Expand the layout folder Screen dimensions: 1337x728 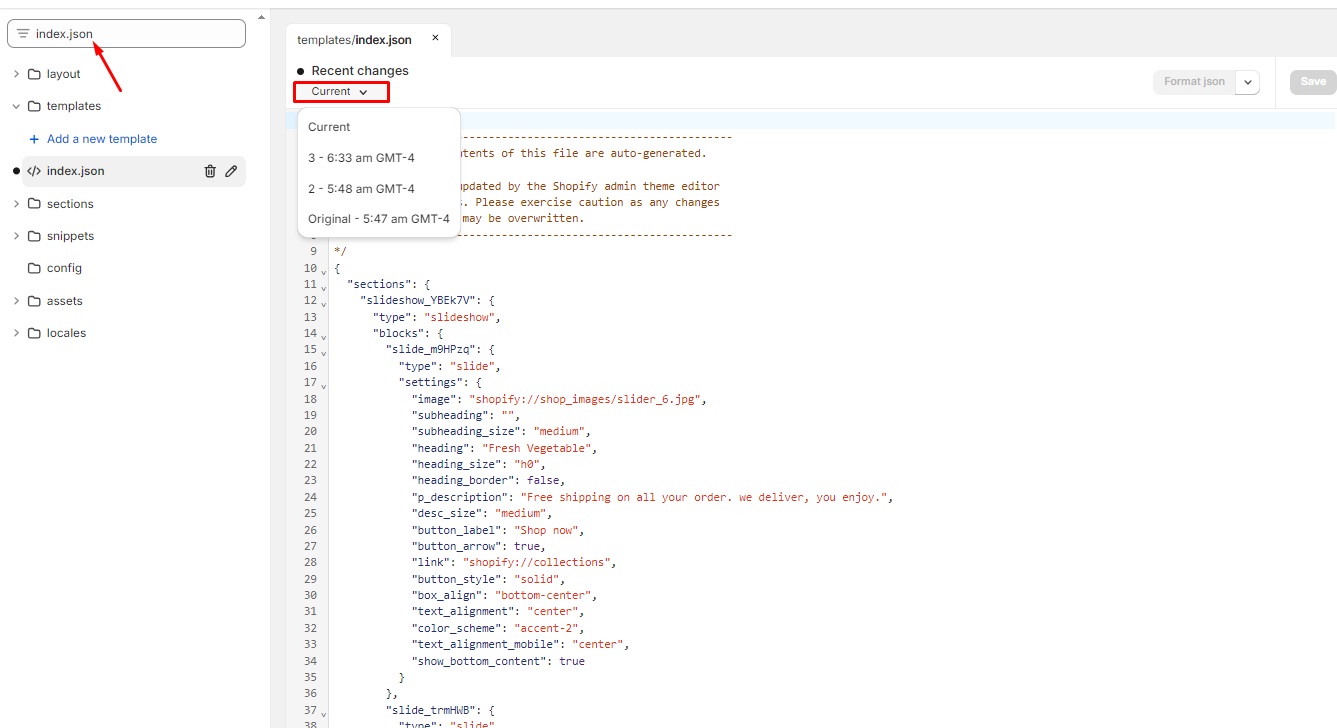pos(16,74)
